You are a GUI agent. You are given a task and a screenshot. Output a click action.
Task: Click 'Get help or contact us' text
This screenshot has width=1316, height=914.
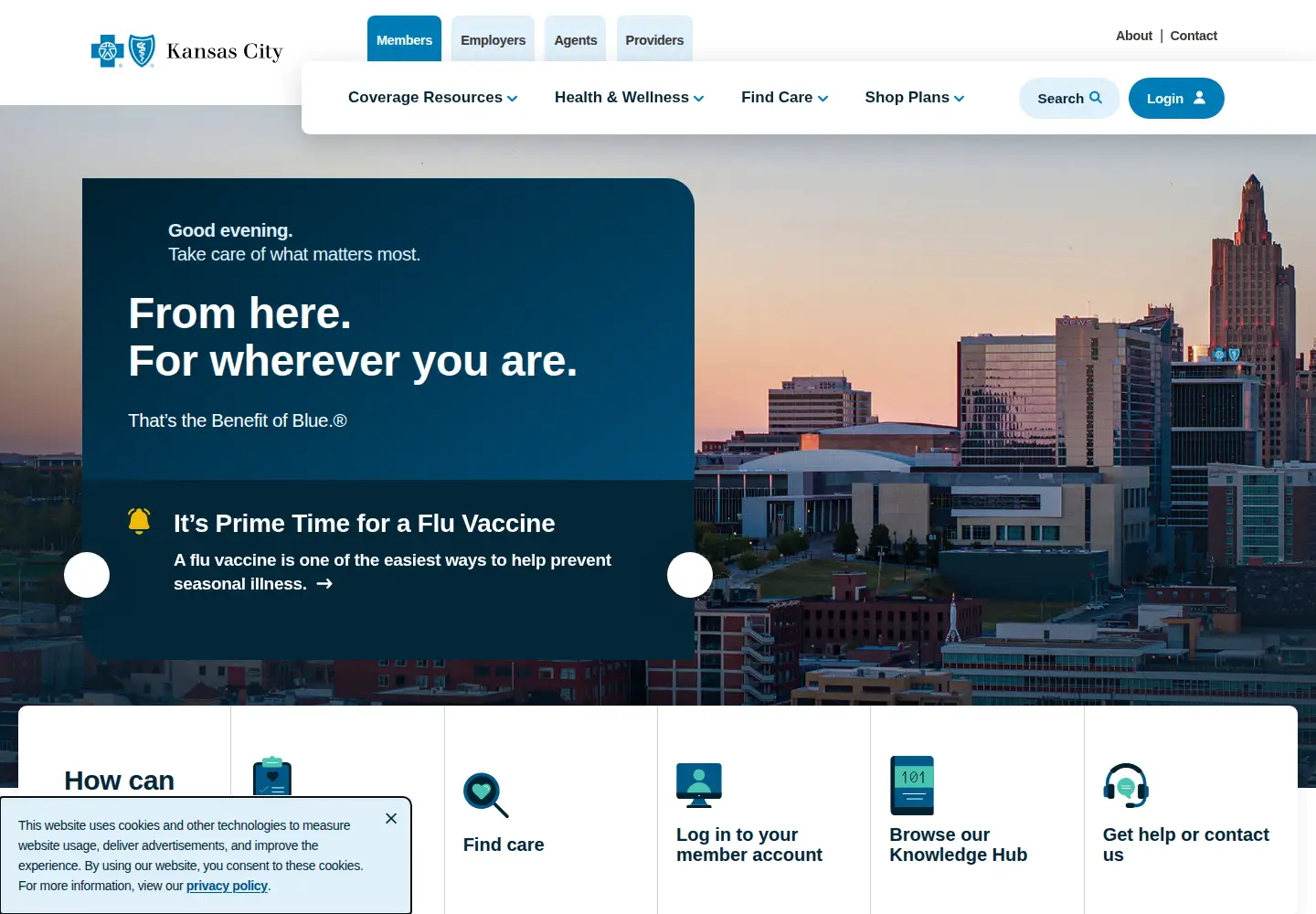click(1186, 845)
